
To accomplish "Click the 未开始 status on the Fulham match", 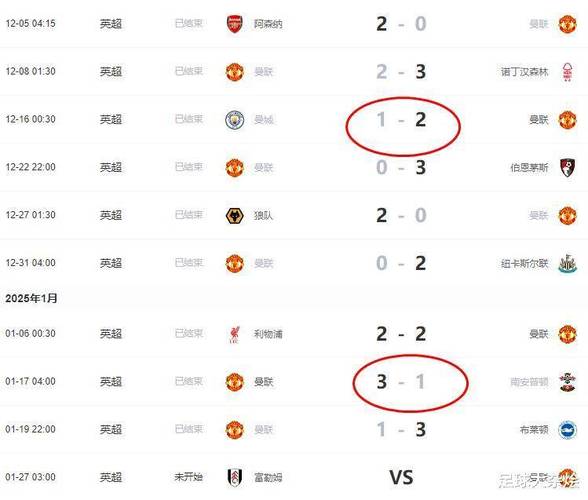I will 189,477.
